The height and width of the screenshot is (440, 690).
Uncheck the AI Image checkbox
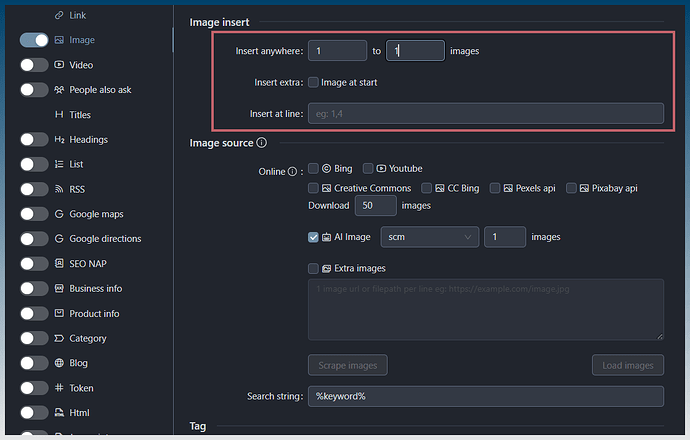313,237
